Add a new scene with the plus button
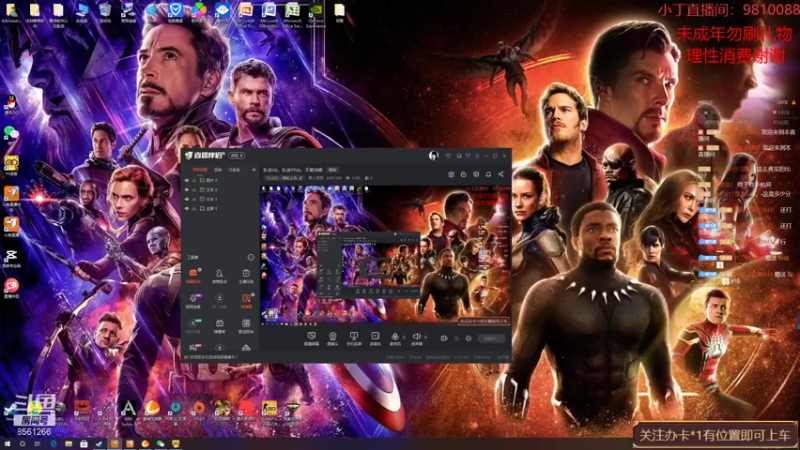 coord(254,170)
